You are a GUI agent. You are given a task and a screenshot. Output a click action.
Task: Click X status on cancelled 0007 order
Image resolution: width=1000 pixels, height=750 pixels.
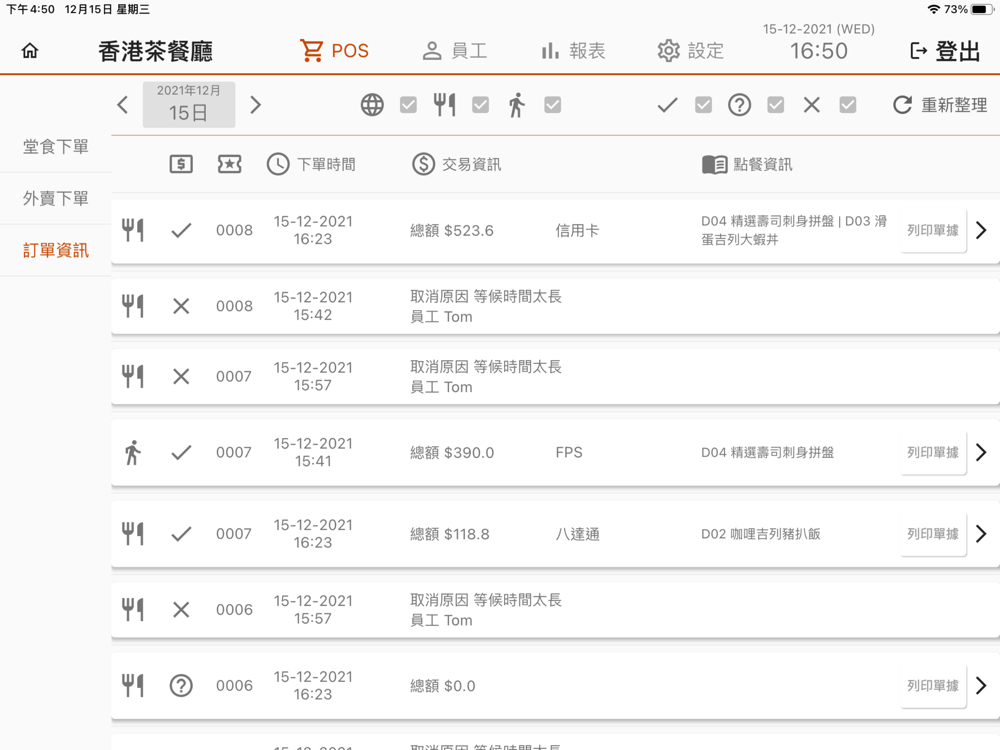181,376
